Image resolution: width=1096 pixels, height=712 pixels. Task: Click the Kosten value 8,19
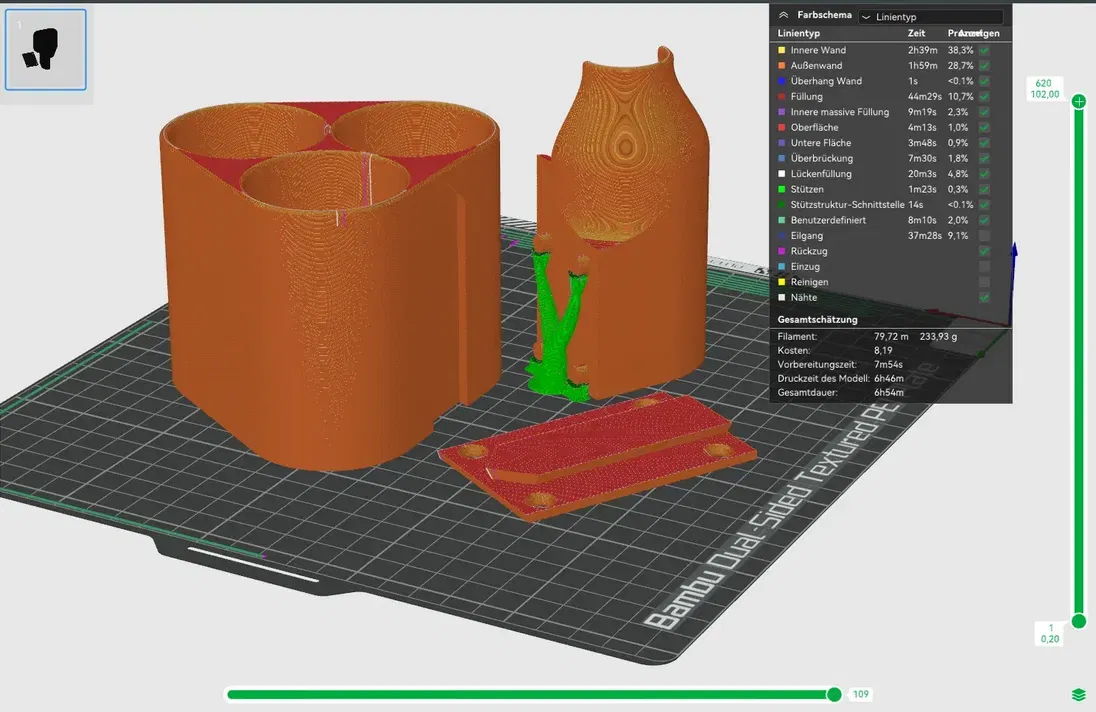pyautogui.click(x=883, y=350)
